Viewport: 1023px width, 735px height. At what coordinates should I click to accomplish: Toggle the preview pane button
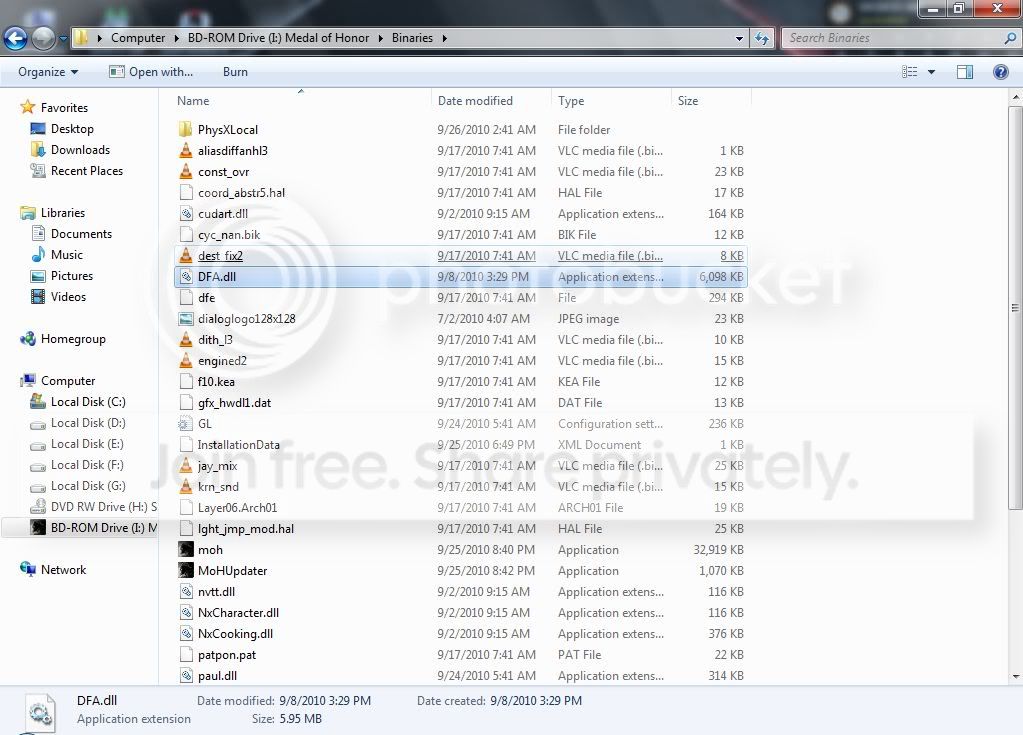click(x=964, y=72)
